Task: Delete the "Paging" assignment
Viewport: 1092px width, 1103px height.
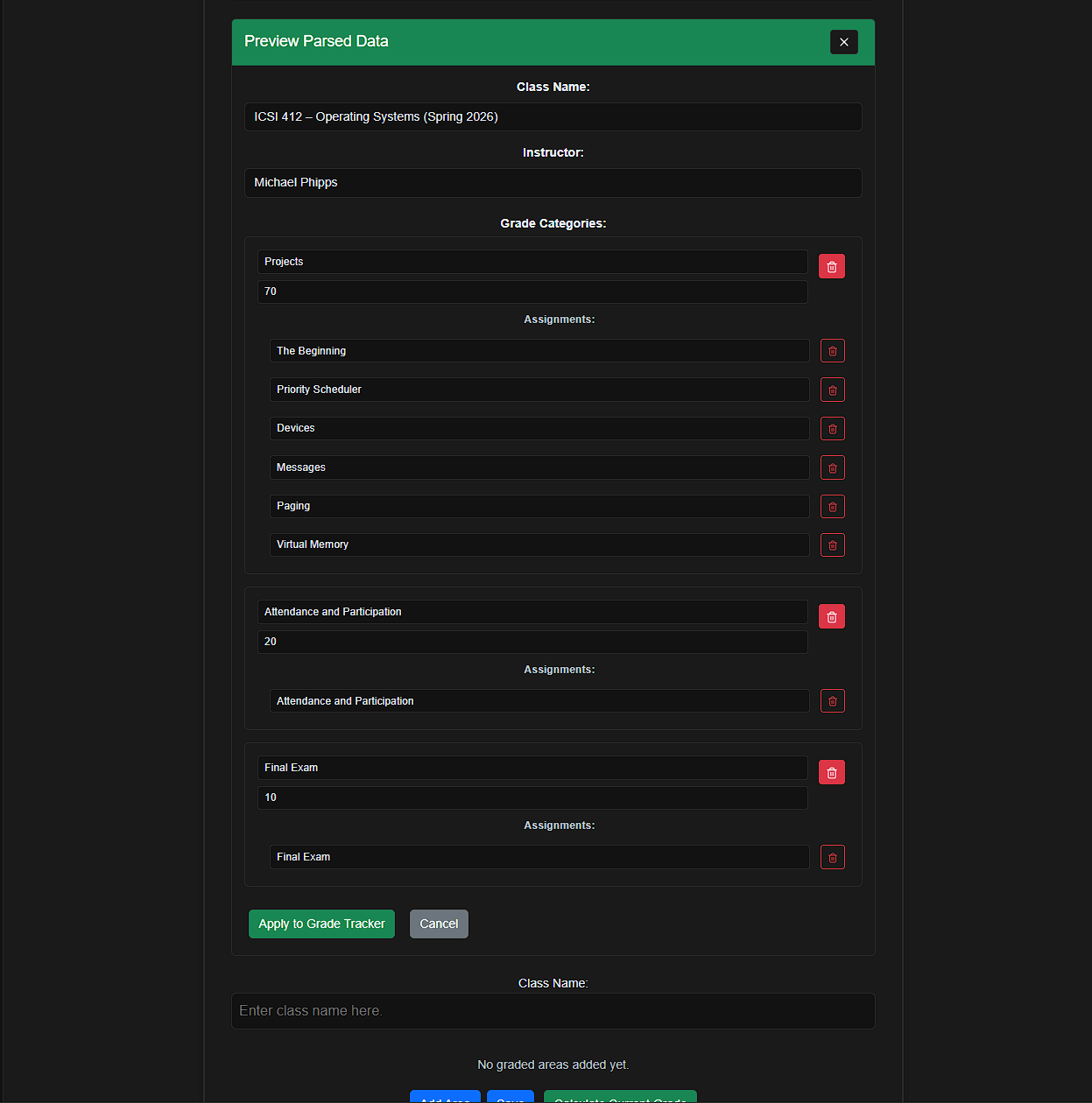Action: 832,506
